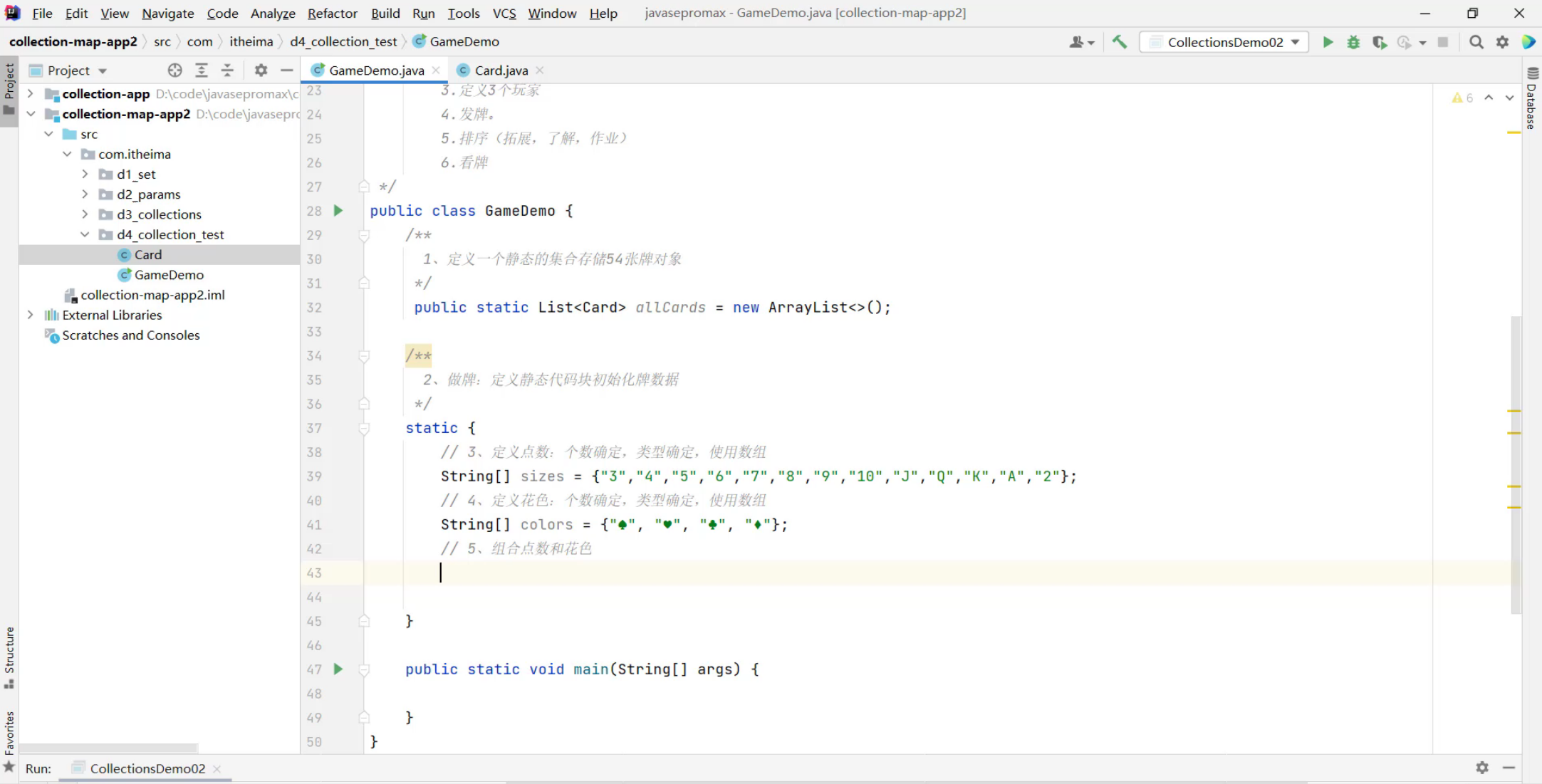Viewport: 1542px width, 784px height.
Task: Open the Database tool window sidebar
Action: tap(1532, 100)
